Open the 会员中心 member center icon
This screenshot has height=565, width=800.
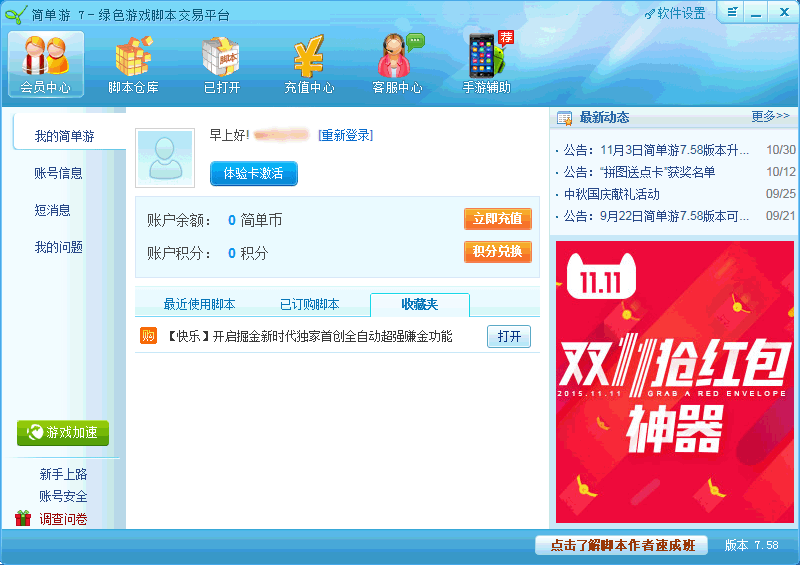46,64
